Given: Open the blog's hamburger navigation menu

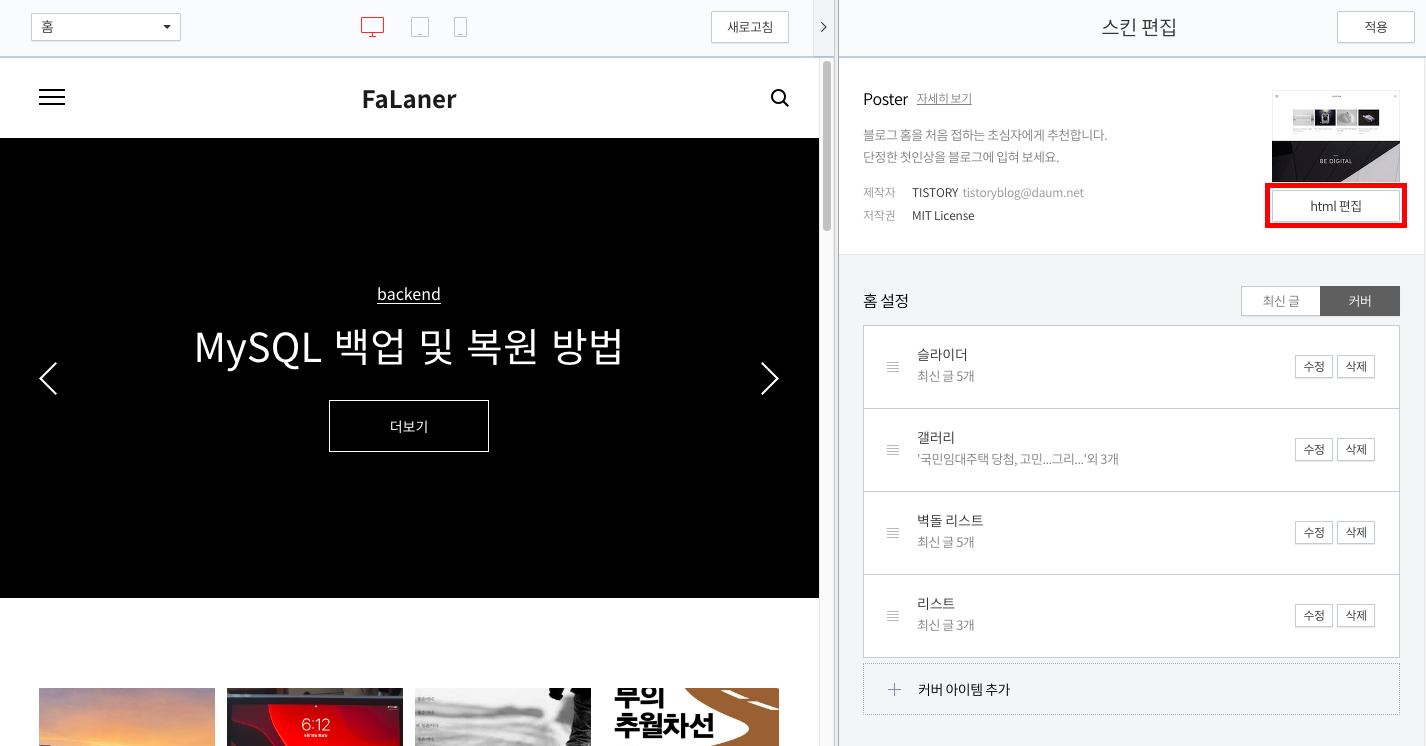Looking at the screenshot, I should 52,97.
